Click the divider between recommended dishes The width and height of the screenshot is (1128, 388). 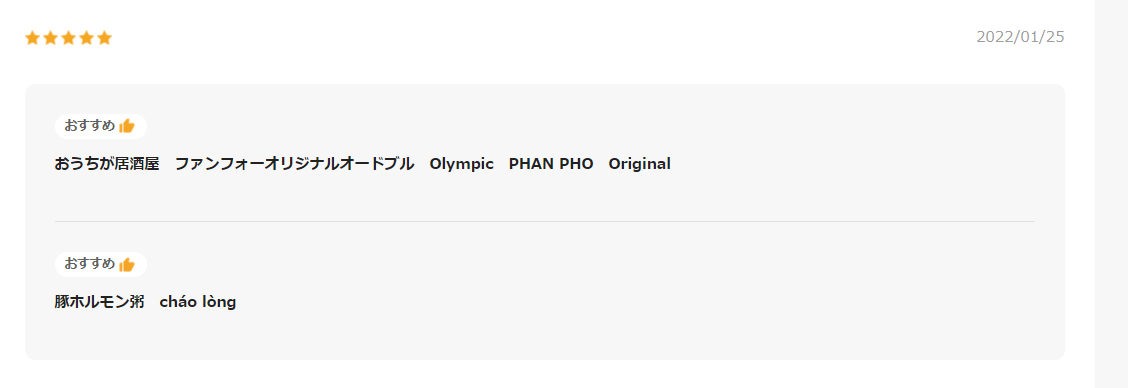click(545, 222)
